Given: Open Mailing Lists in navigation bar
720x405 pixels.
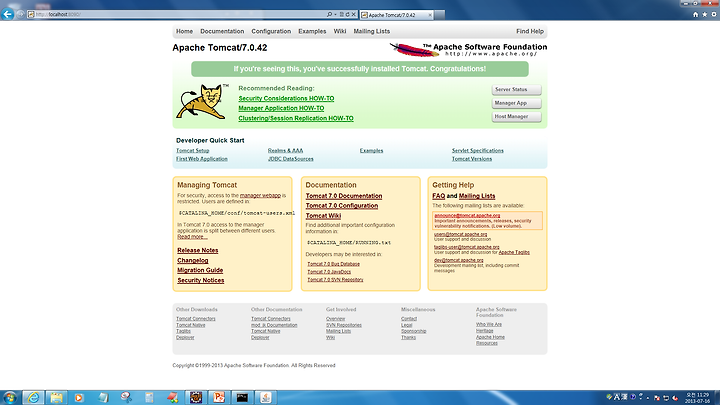Looking at the screenshot, I should tap(371, 31).
